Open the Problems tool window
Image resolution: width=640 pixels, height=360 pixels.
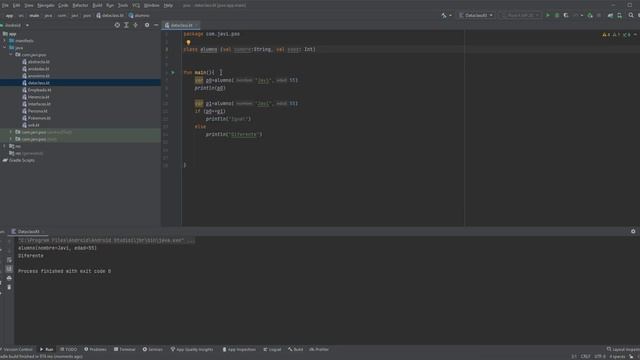point(95,349)
